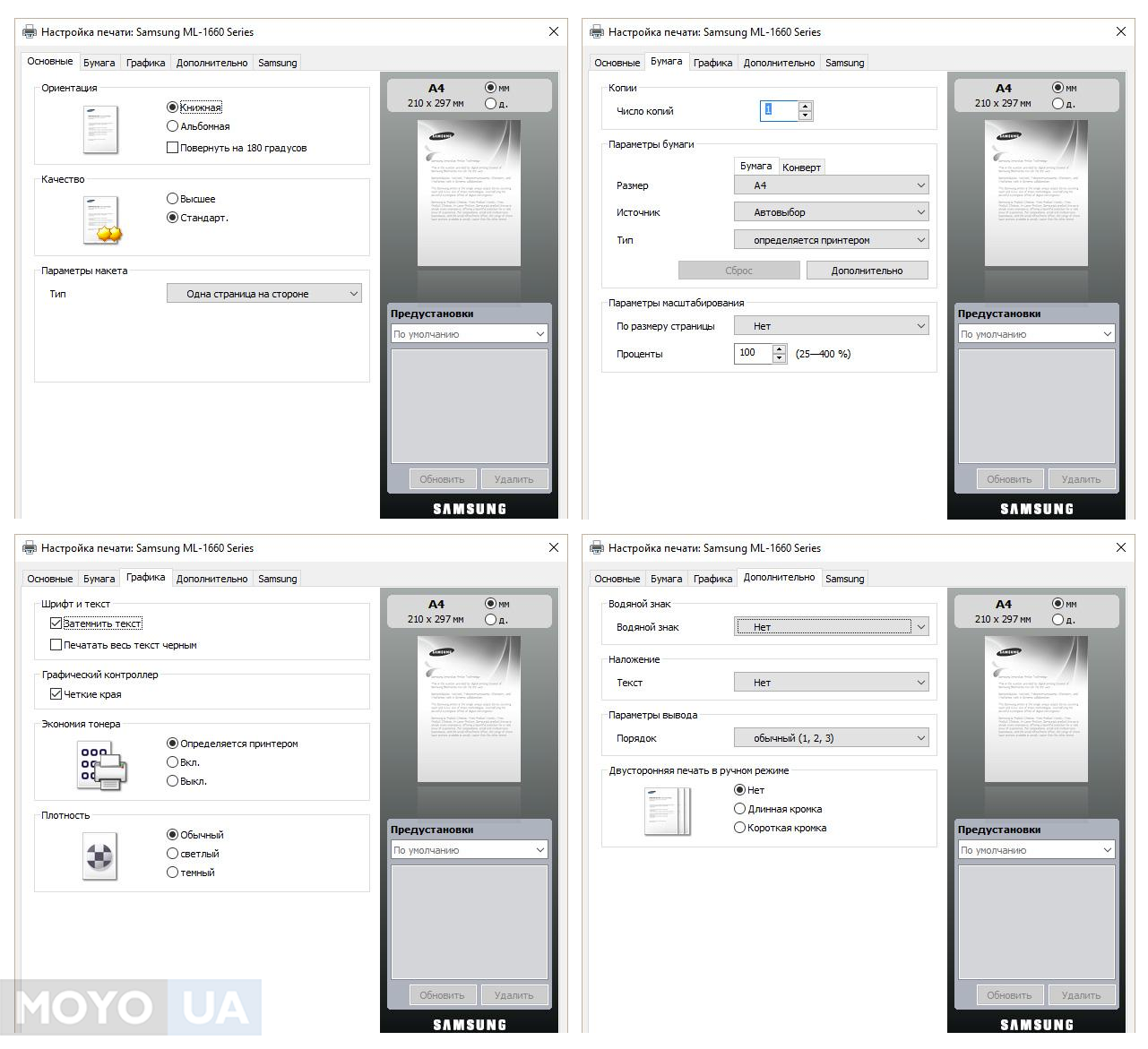Select Альбомная orientation
The height and width of the screenshot is (1049, 1148).
click(x=198, y=126)
